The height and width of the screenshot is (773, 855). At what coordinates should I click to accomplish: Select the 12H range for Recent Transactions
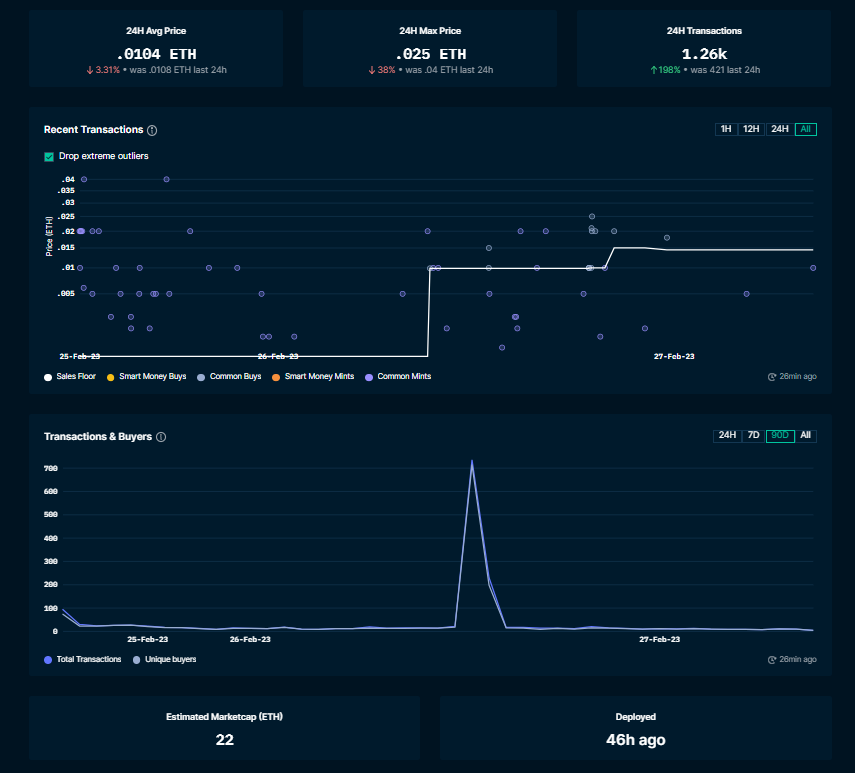751,129
